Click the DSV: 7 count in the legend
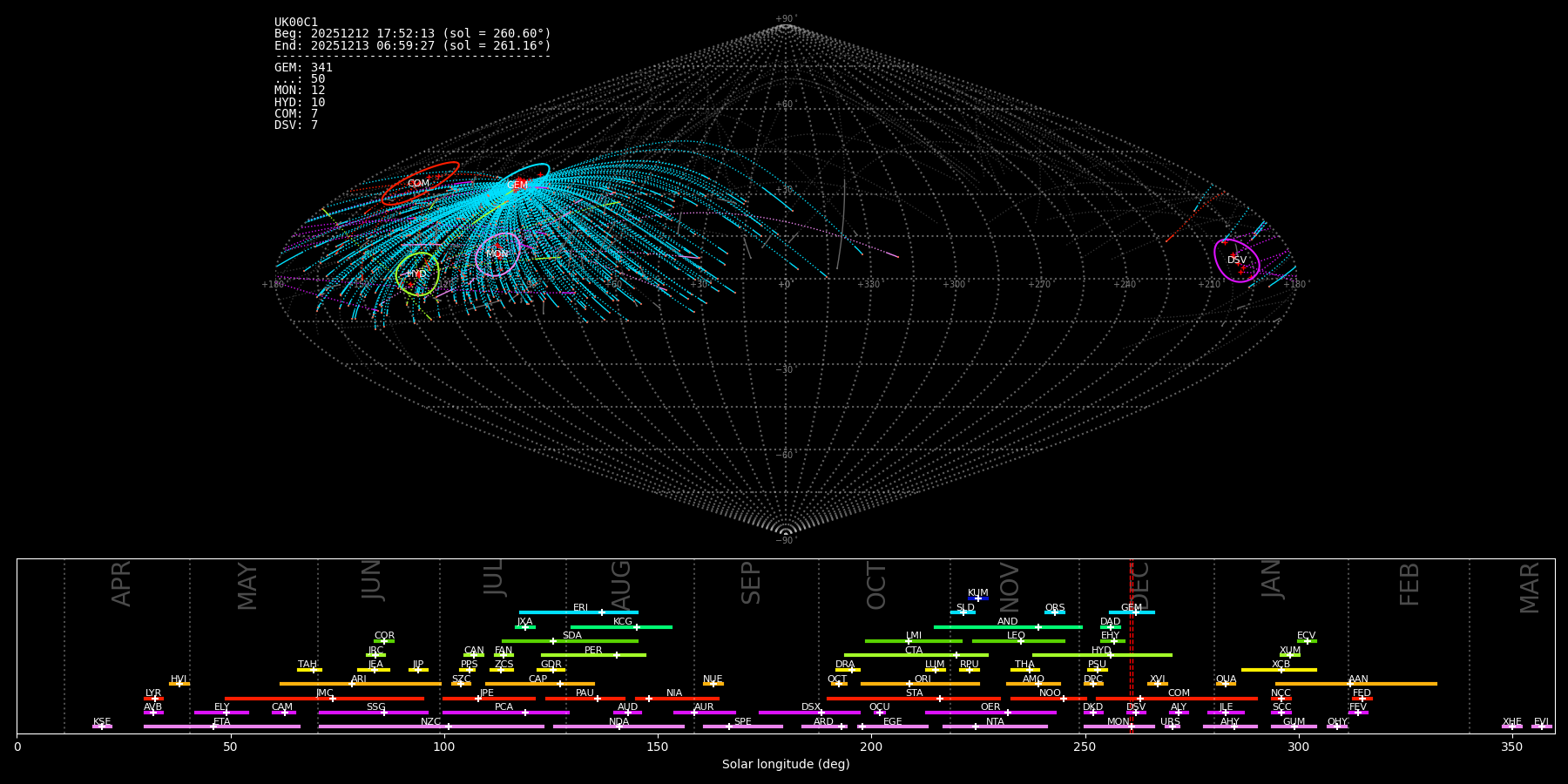 [296, 125]
